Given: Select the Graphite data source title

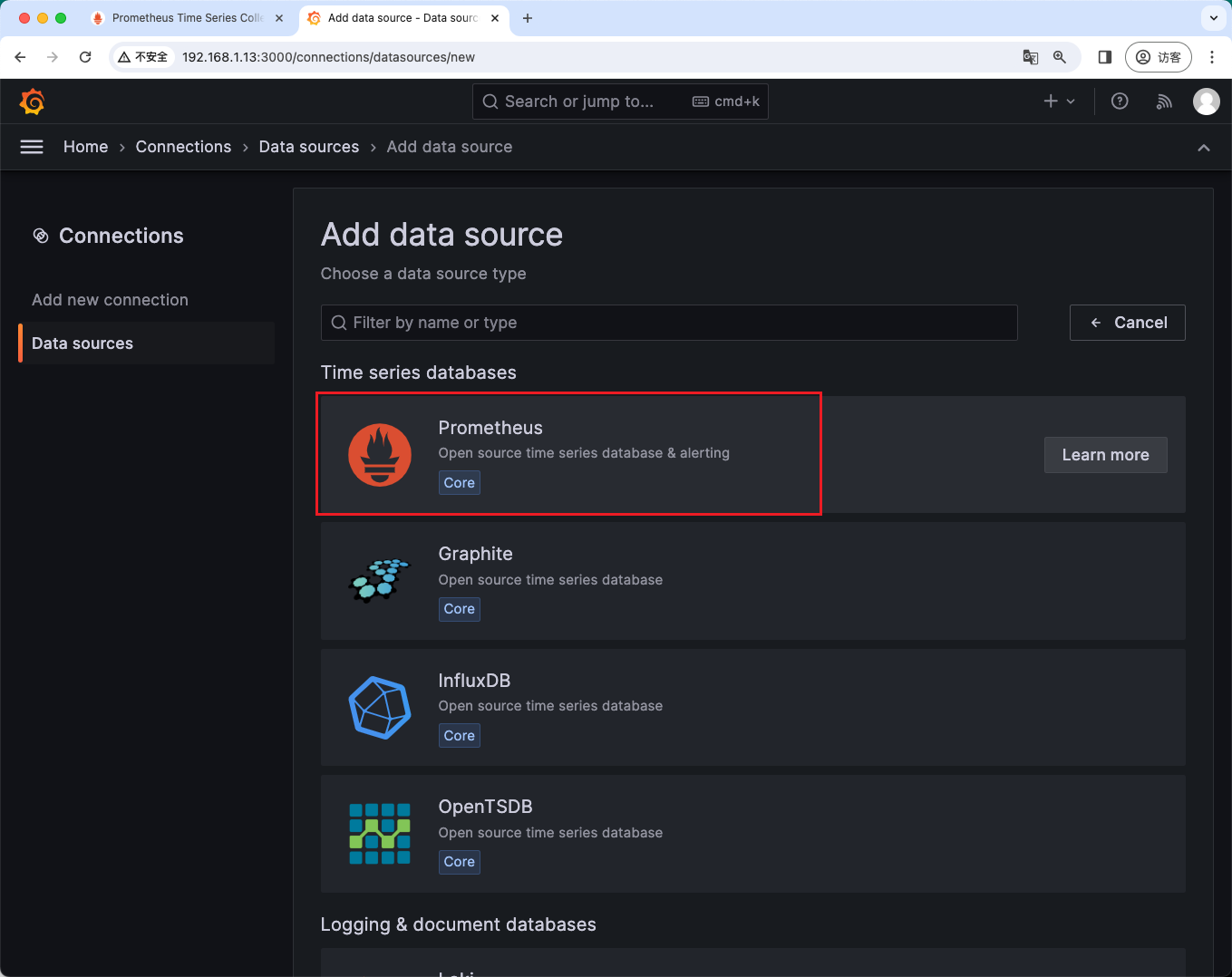Looking at the screenshot, I should (475, 554).
